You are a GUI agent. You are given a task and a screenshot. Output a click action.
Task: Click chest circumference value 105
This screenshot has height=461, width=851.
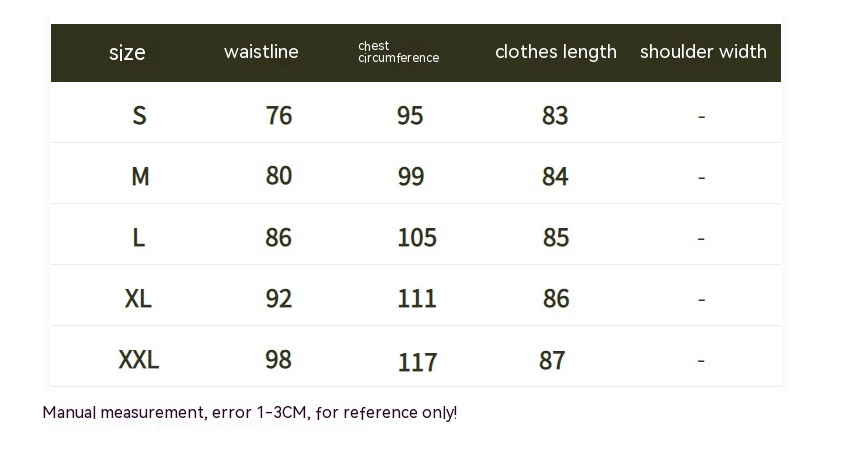click(417, 238)
